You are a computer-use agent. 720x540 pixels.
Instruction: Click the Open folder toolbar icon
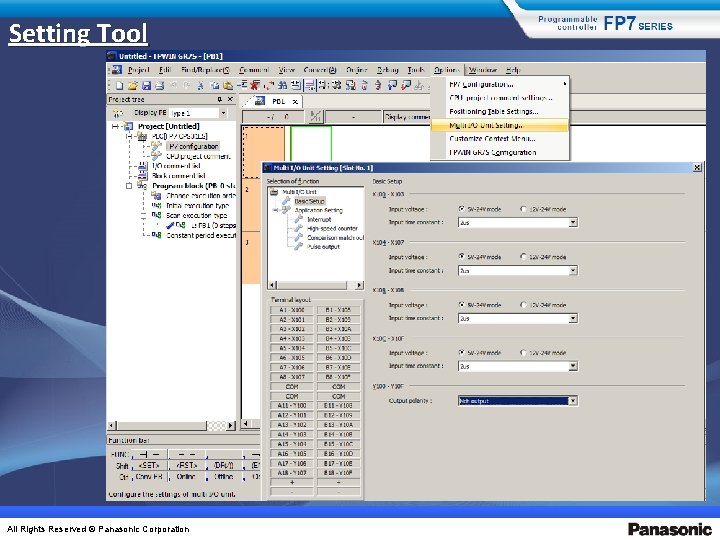tap(133, 85)
